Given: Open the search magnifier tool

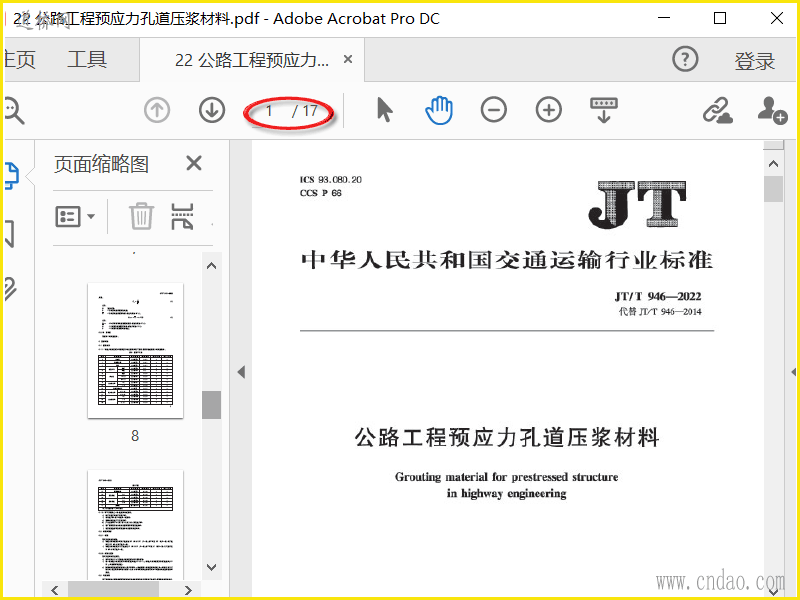Looking at the screenshot, I should [x=14, y=110].
